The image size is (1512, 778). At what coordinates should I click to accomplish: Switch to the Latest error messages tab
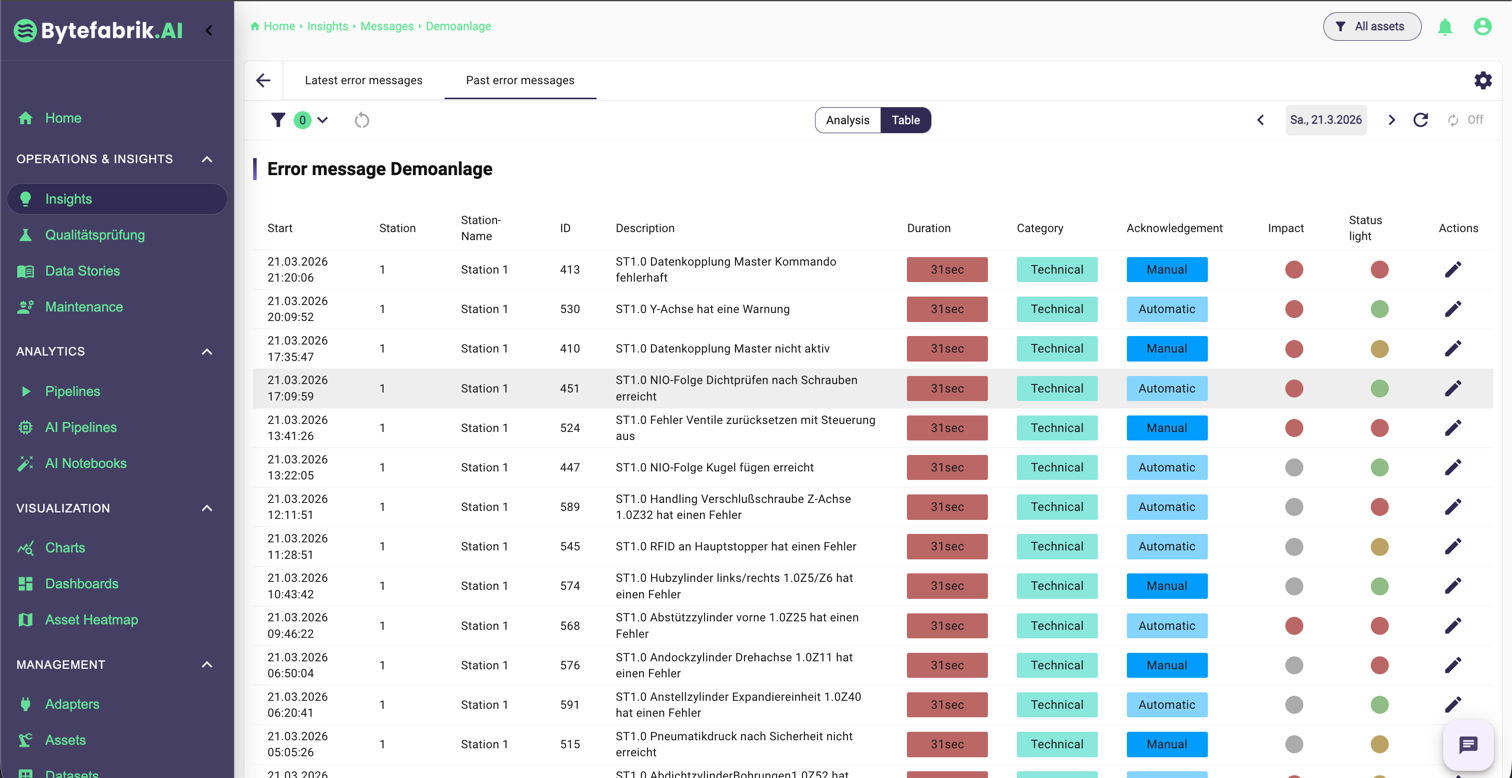pyautogui.click(x=363, y=80)
